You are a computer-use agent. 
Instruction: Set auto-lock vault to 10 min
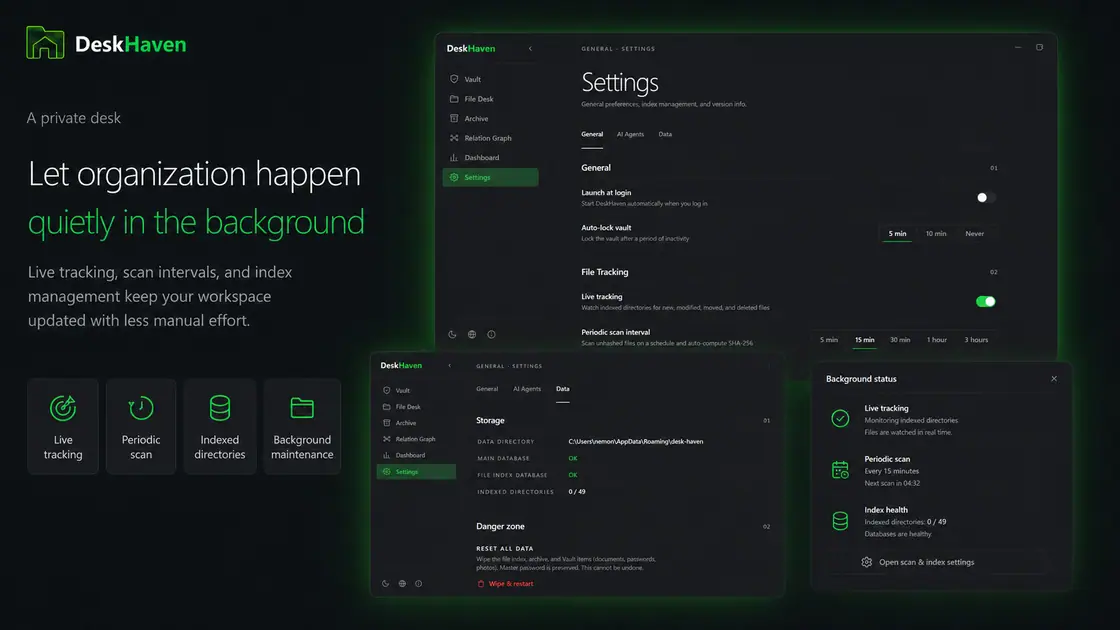click(x=936, y=234)
